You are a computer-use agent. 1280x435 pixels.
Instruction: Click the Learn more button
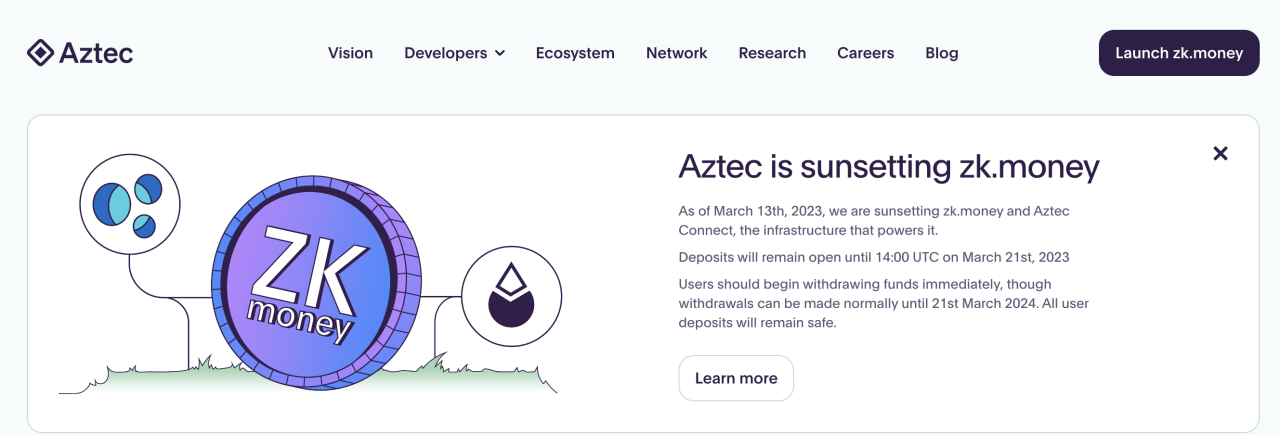tap(736, 378)
